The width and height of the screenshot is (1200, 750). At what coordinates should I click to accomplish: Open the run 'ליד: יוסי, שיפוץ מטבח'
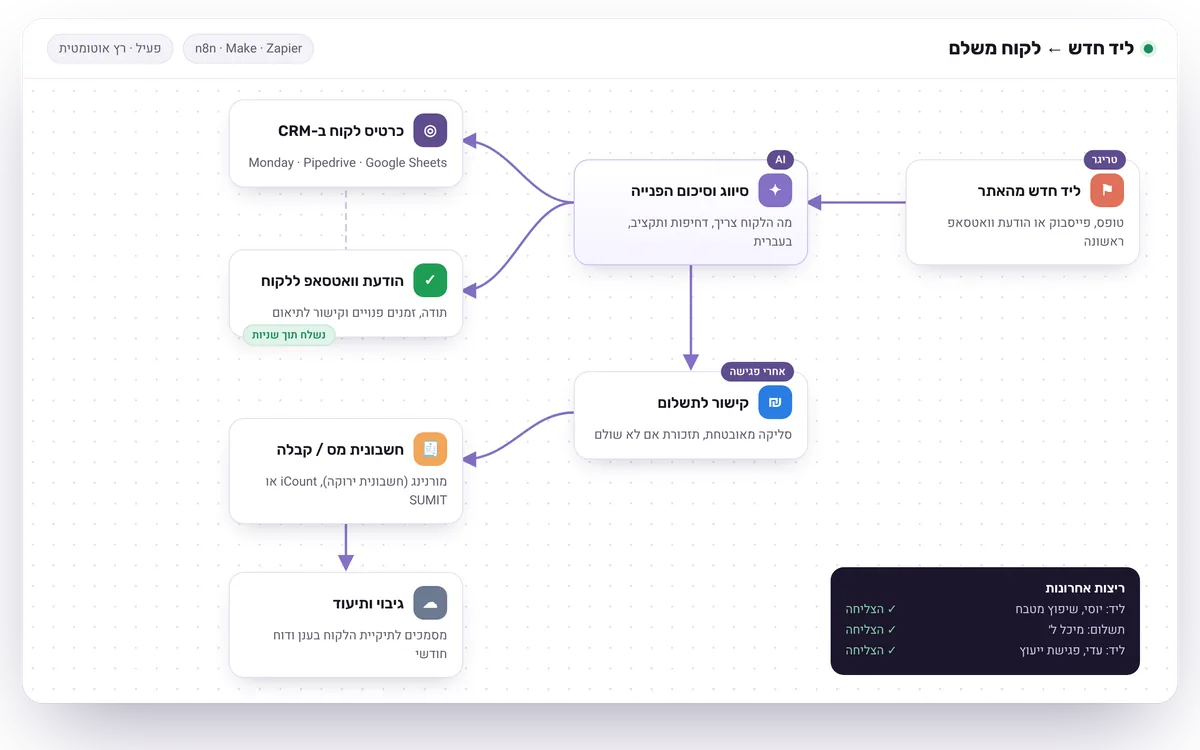click(x=1070, y=609)
